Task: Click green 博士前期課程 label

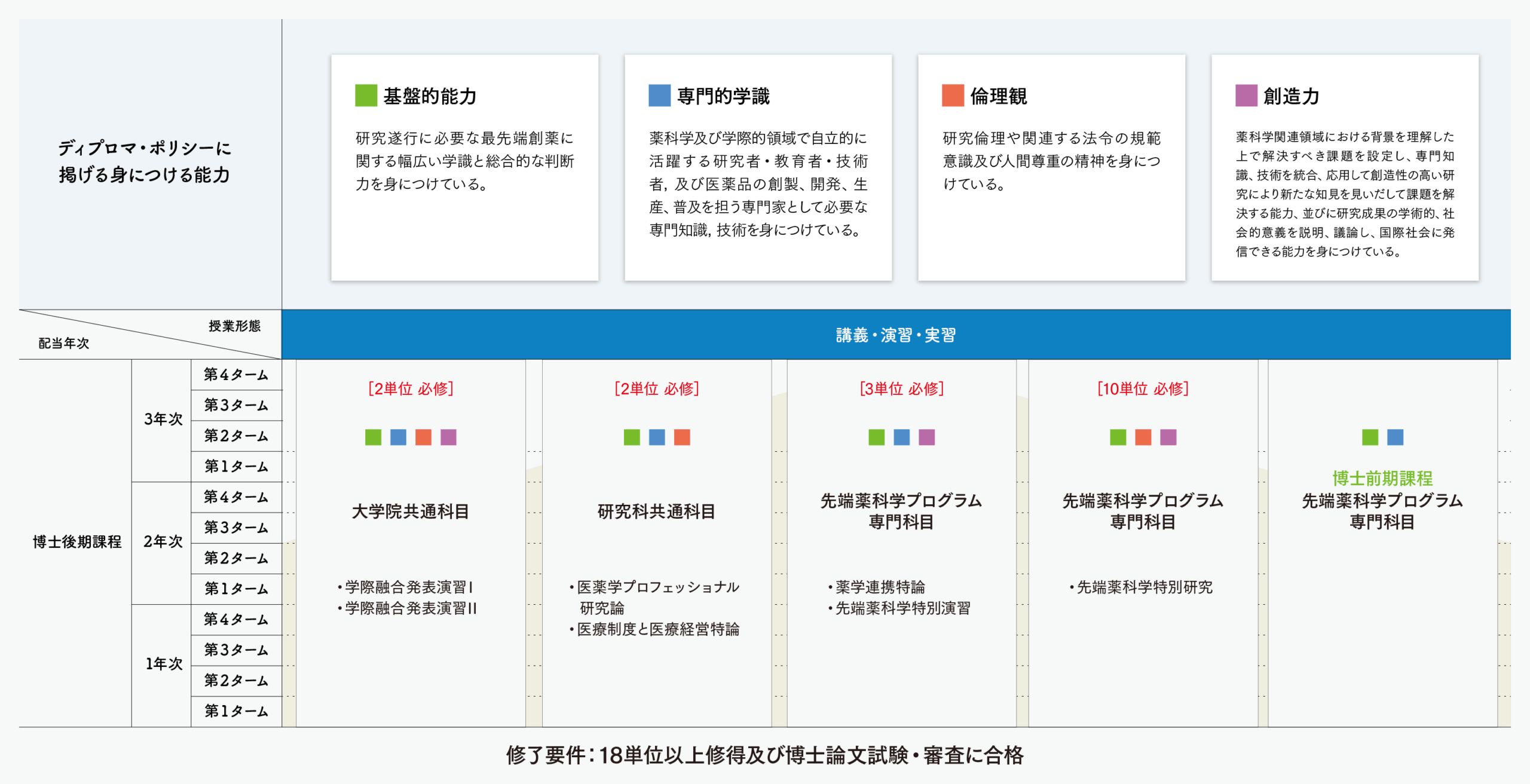Action: point(1382,478)
